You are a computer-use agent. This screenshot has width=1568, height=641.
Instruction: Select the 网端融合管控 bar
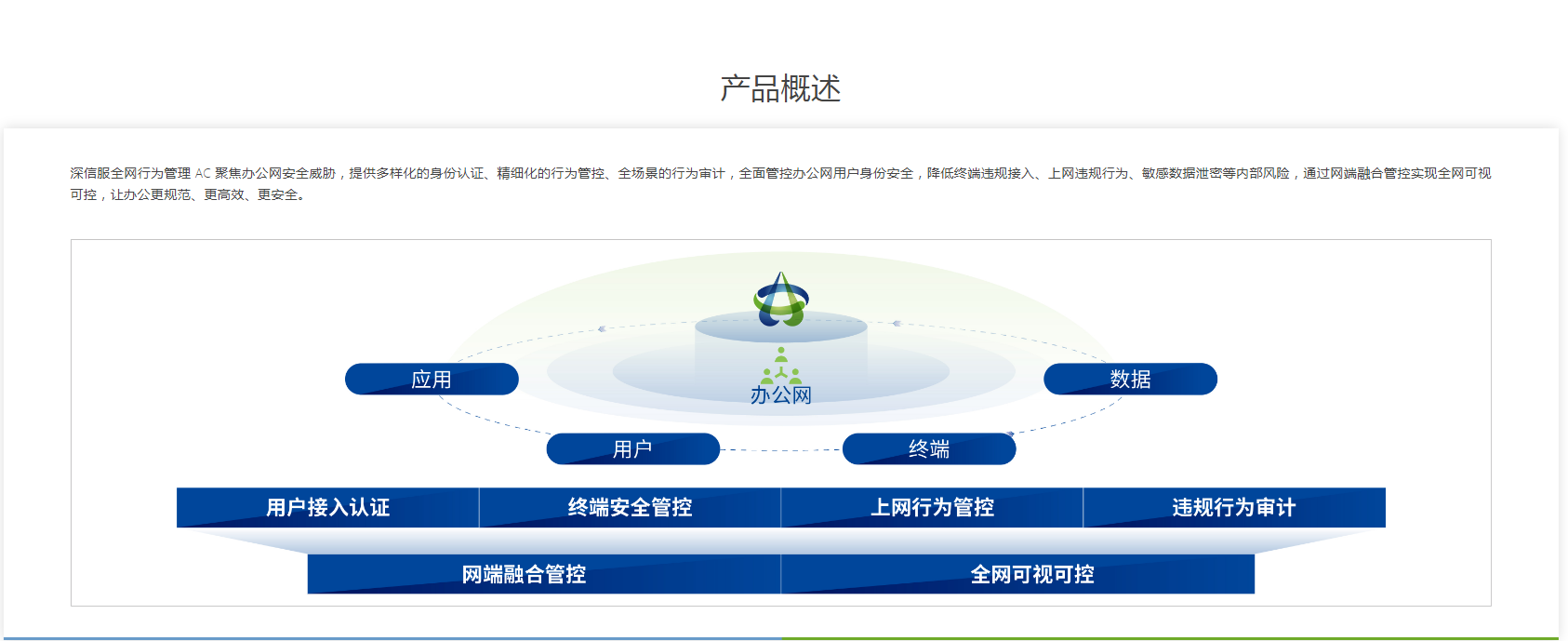pyautogui.click(x=544, y=574)
